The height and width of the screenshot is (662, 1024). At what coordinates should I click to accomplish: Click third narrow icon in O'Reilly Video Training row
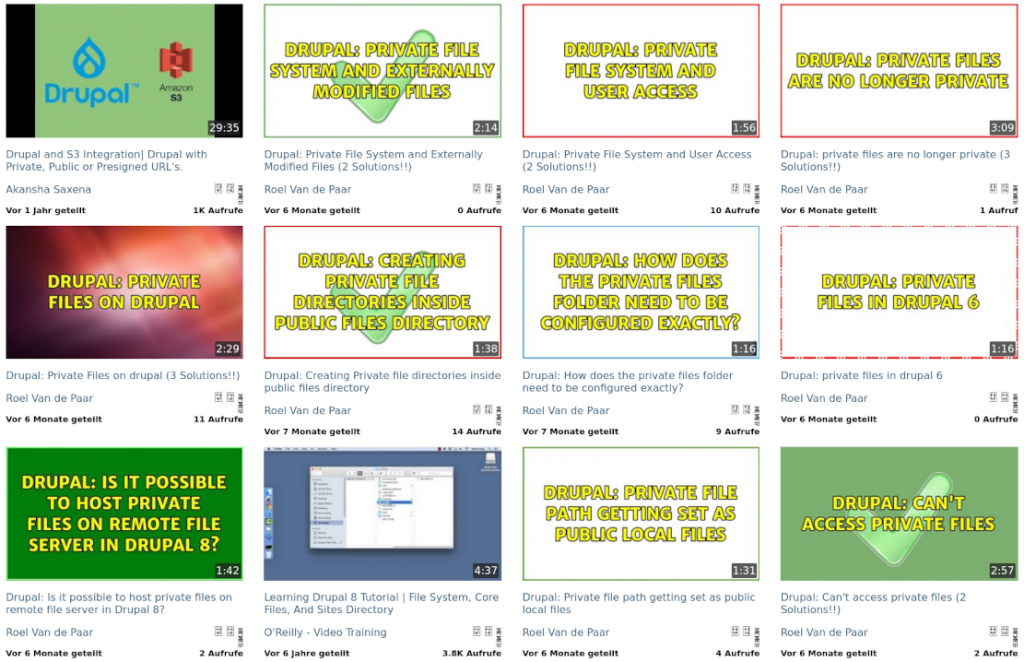pyautogui.click(x=498, y=632)
